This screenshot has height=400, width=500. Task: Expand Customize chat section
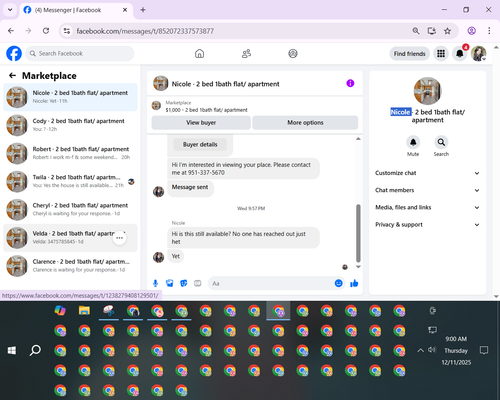pyautogui.click(x=427, y=173)
